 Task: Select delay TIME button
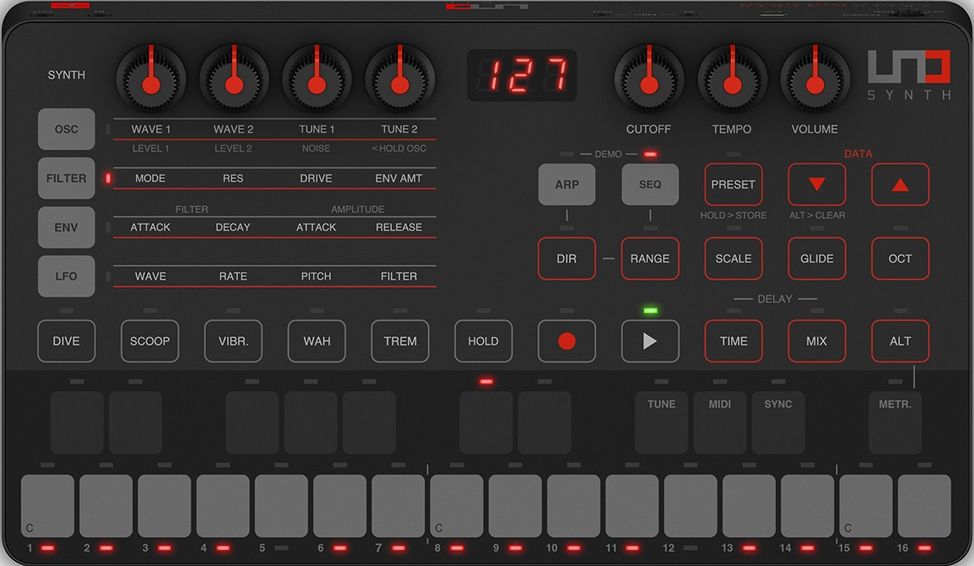733,341
